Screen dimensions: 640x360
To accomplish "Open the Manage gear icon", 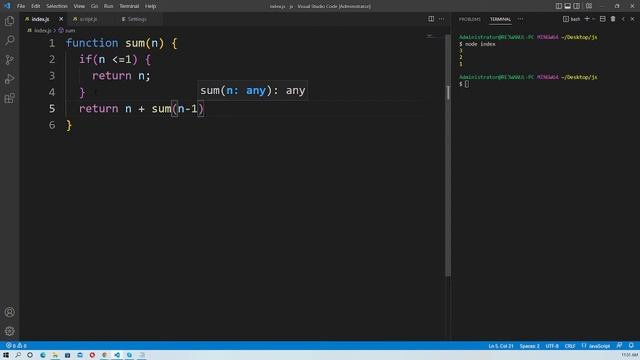I will (9, 331).
